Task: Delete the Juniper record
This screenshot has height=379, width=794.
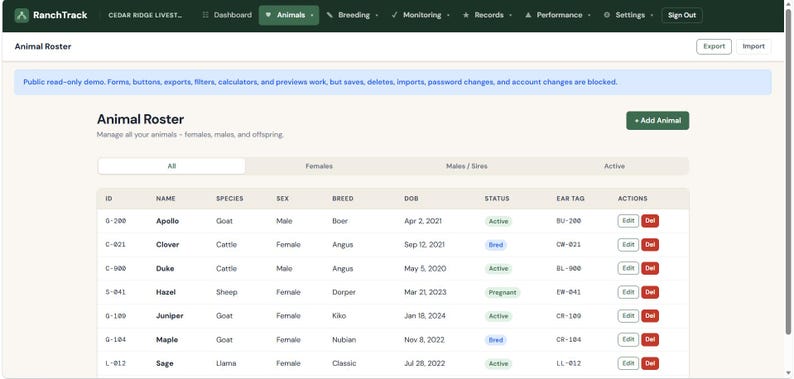Action: pos(650,316)
